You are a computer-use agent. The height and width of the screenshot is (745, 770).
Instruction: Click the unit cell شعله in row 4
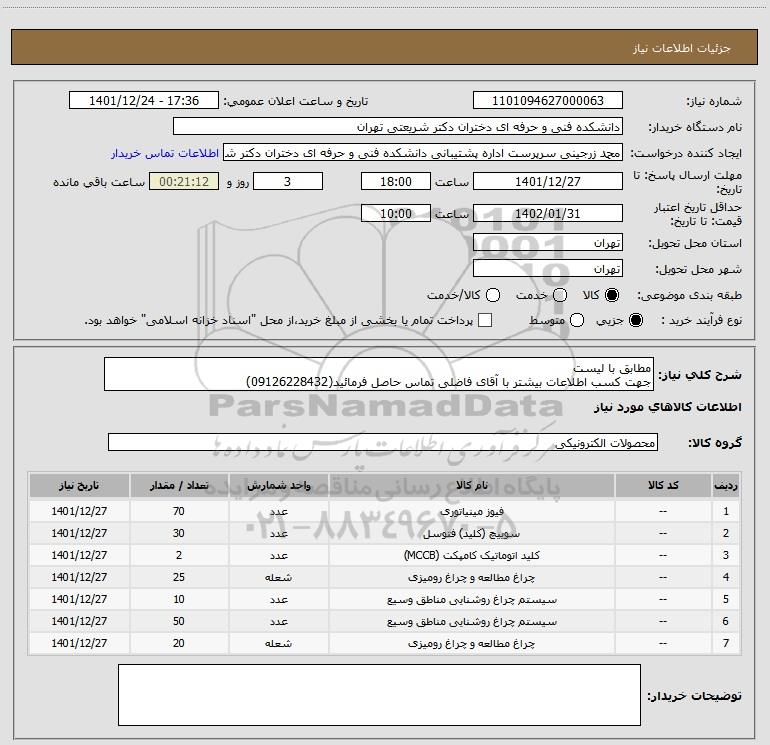click(278, 578)
